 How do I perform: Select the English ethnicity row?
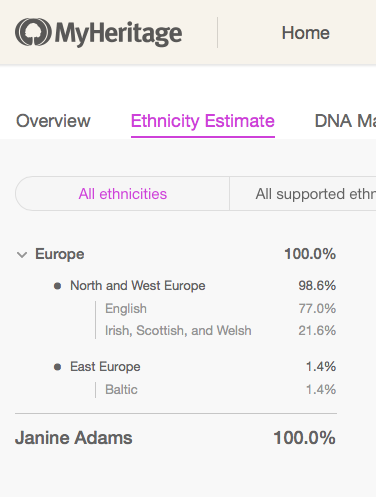(x=220, y=309)
